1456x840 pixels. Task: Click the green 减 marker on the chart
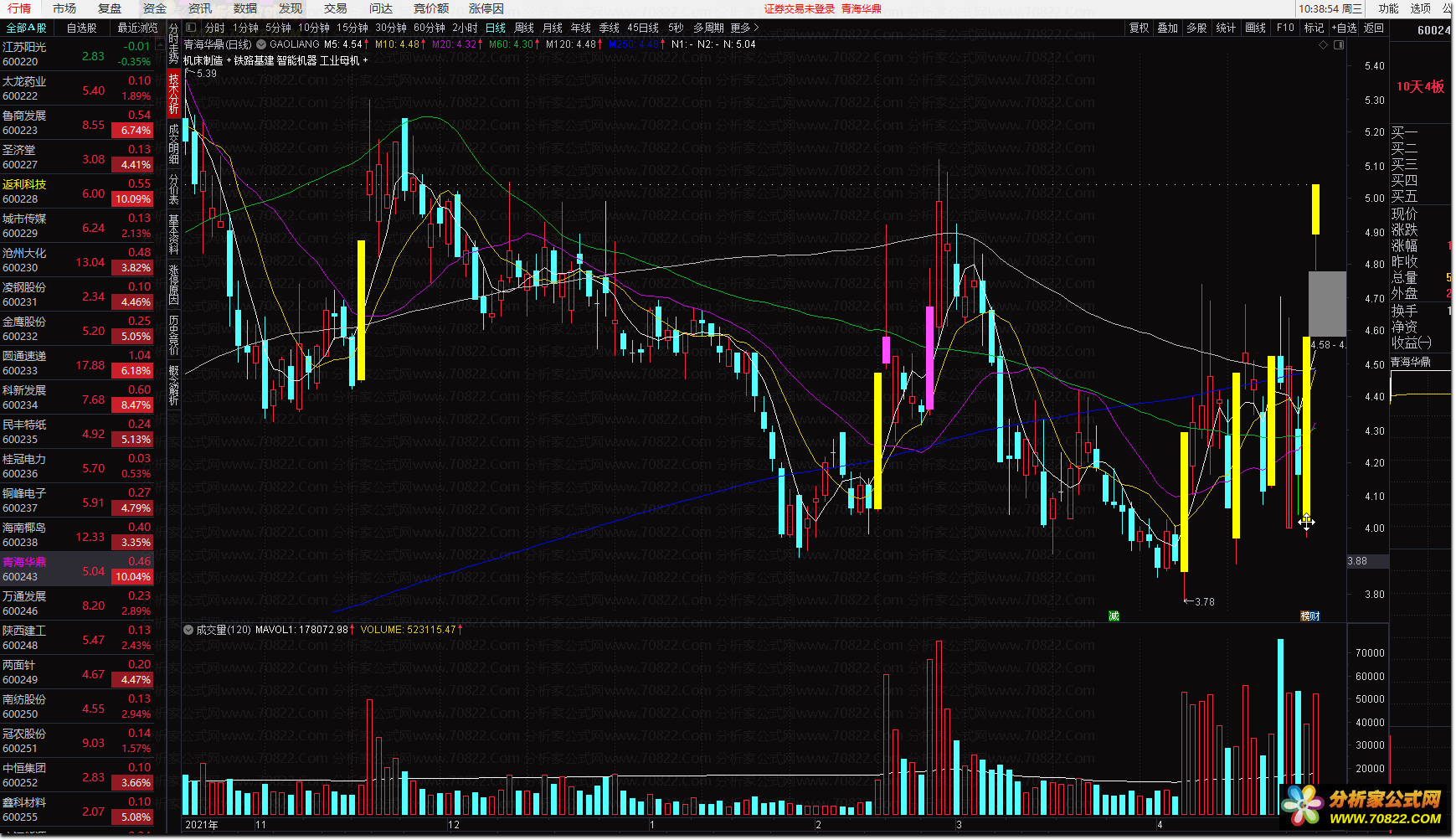pyautogui.click(x=1114, y=616)
